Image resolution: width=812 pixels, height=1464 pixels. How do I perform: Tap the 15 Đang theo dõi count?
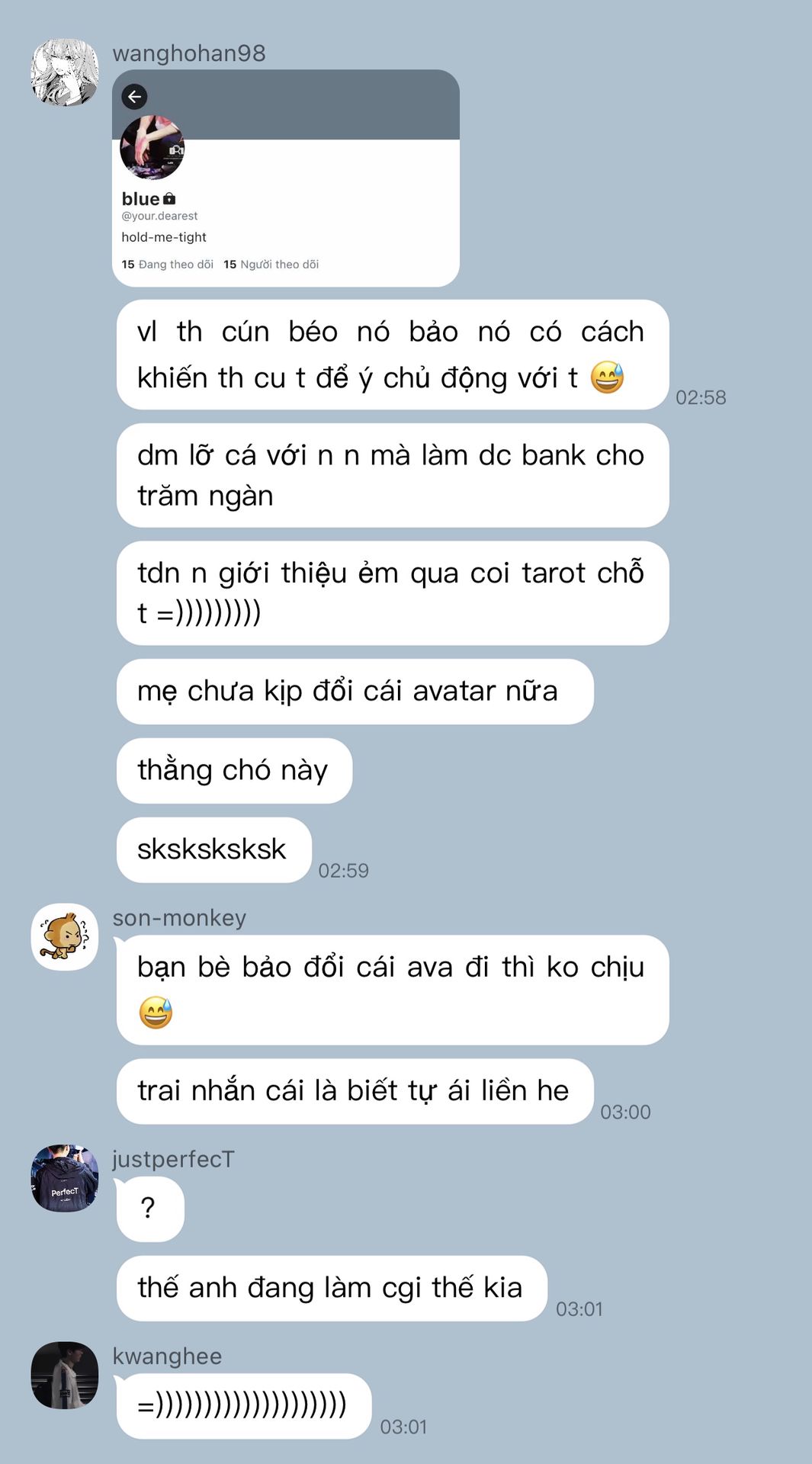(x=167, y=265)
